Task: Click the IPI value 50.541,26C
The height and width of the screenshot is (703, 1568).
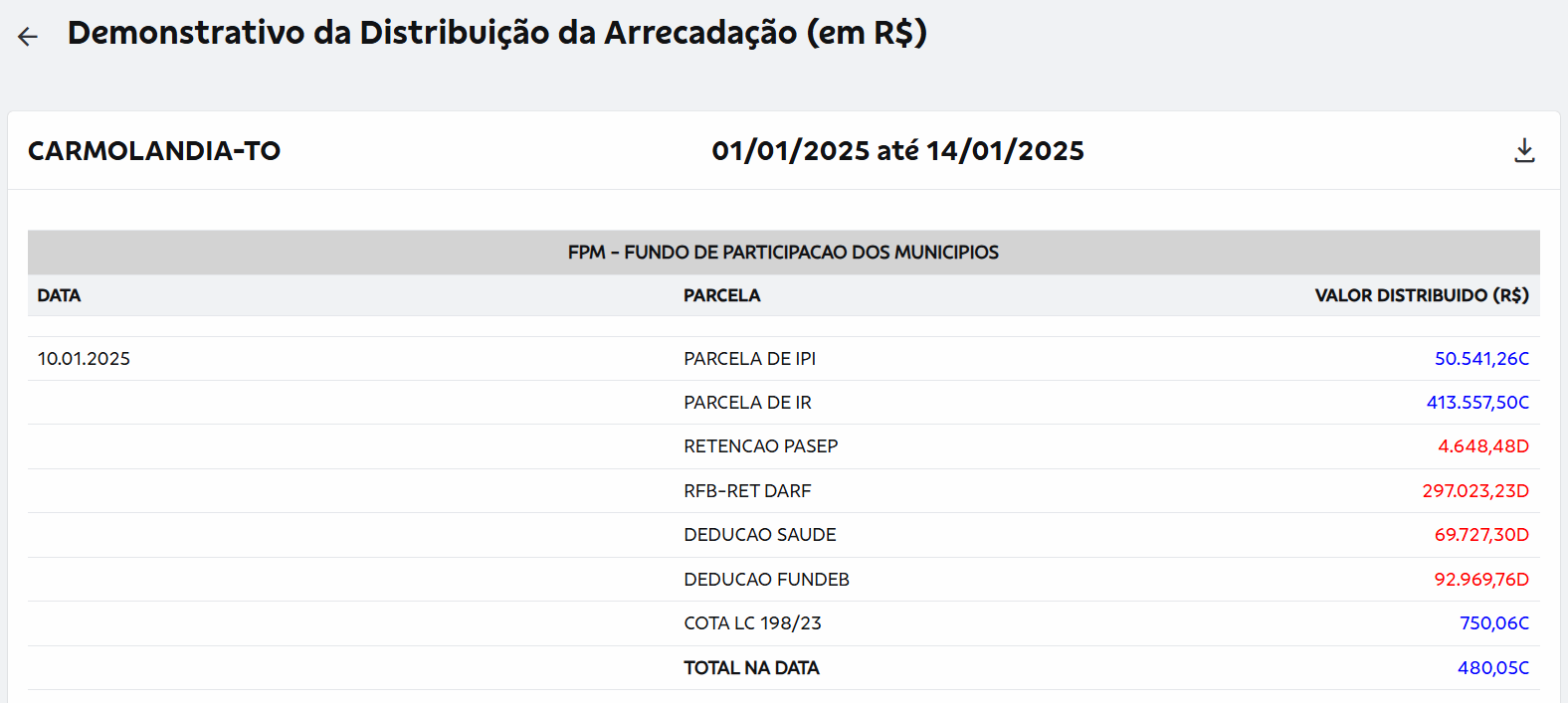Action: coord(1481,359)
